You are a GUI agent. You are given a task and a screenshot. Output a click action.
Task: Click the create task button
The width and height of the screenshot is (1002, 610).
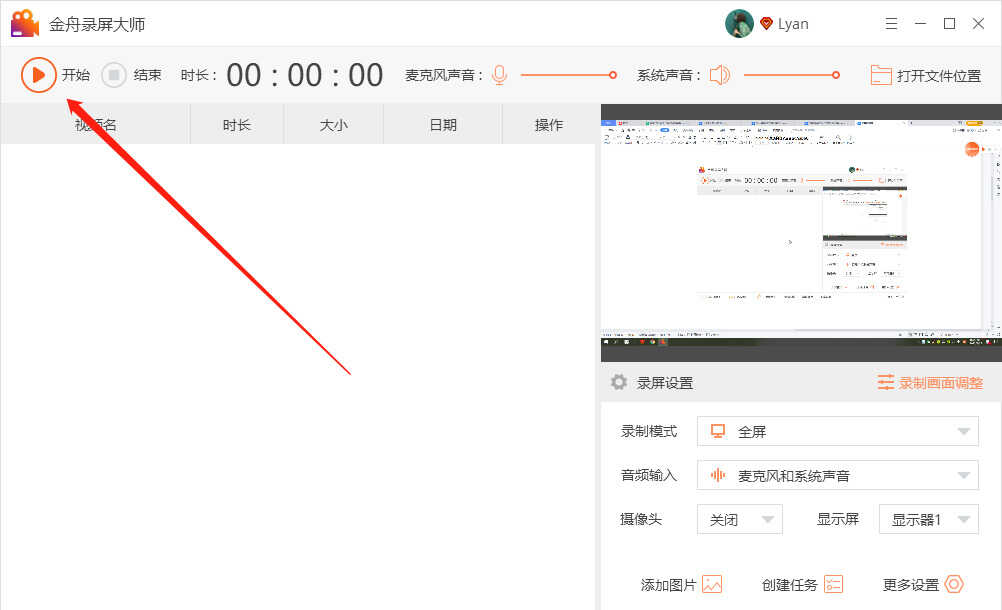(x=802, y=585)
